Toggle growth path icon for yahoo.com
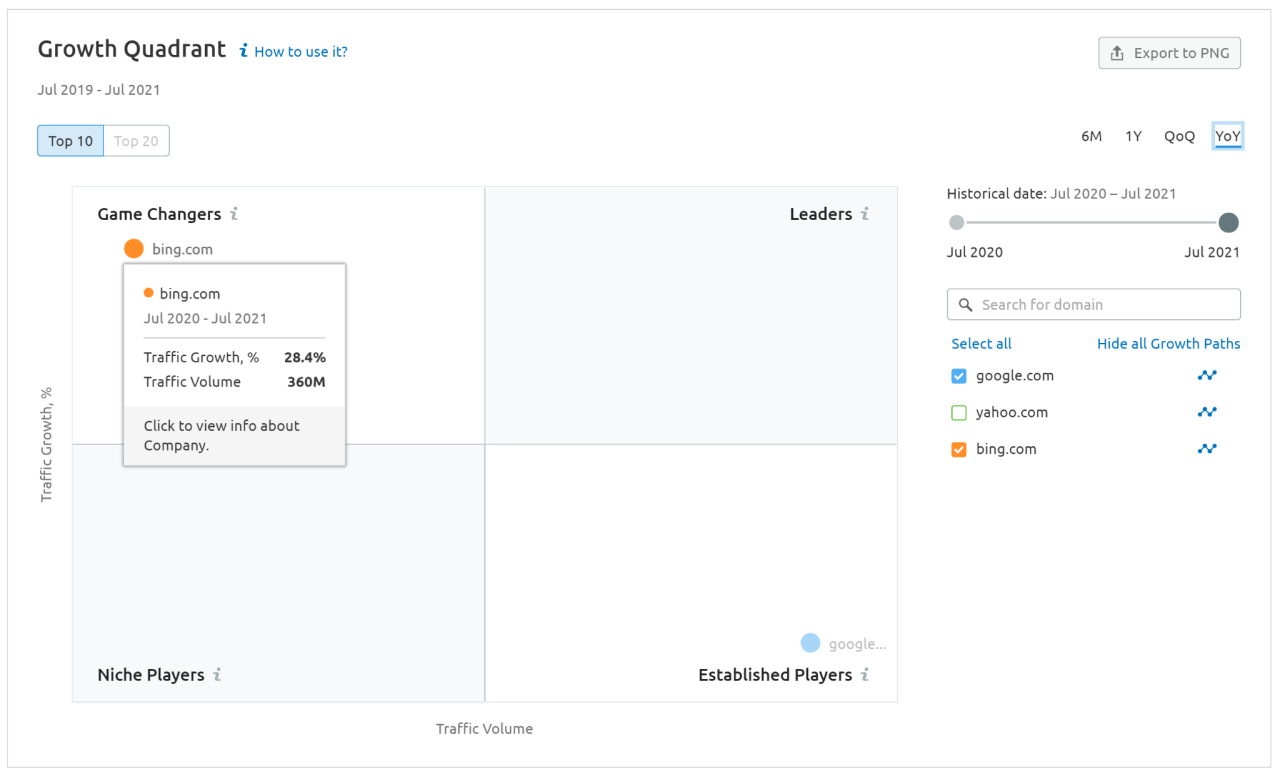This screenshot has height=774, width=1280. [x=1207, y=412]
